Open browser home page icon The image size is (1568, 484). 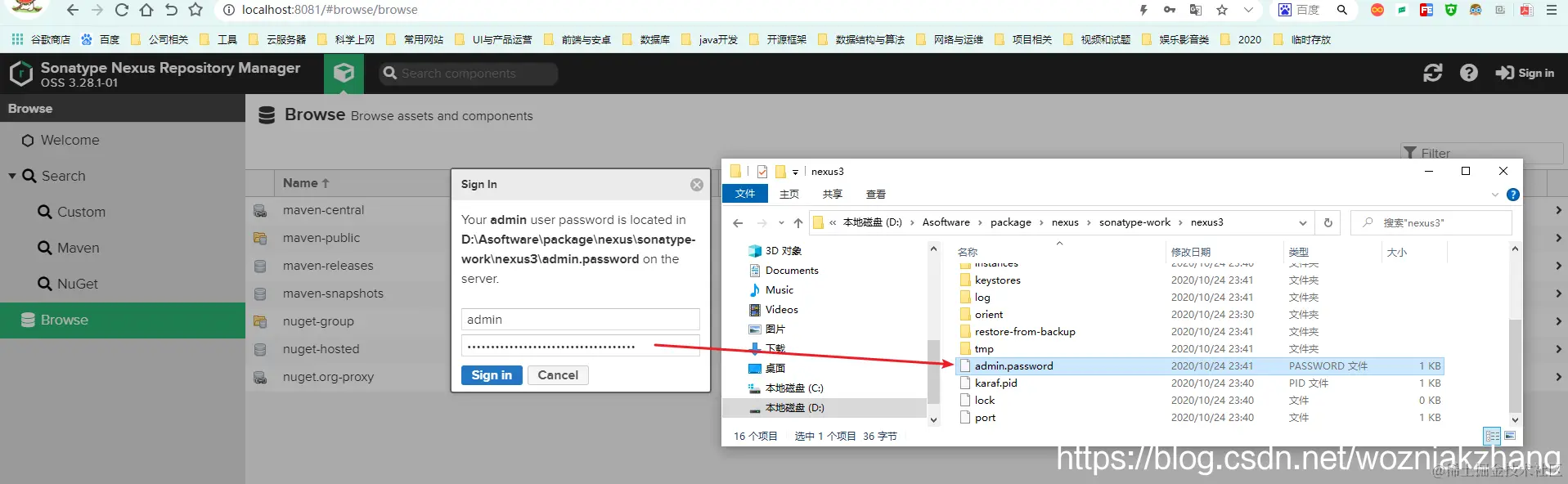coord(146,10)
